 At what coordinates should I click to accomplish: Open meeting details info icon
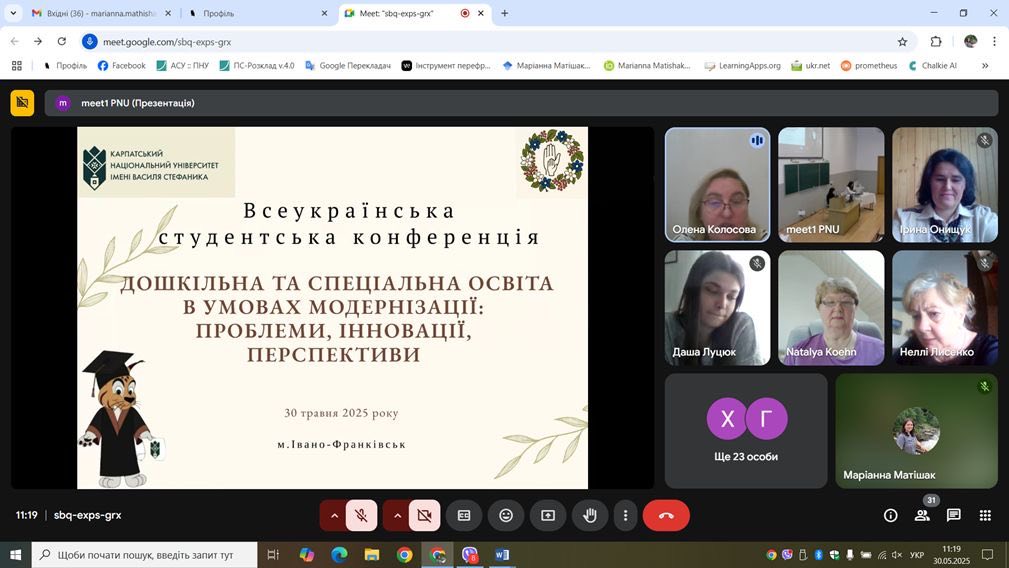click(x=890, y=515)
